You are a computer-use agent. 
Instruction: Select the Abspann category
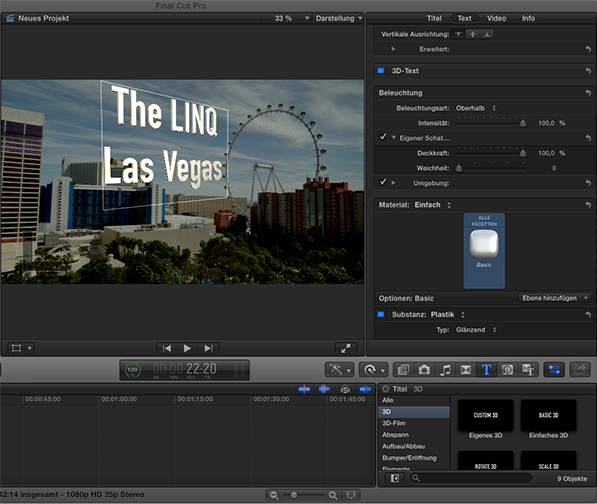414,435
